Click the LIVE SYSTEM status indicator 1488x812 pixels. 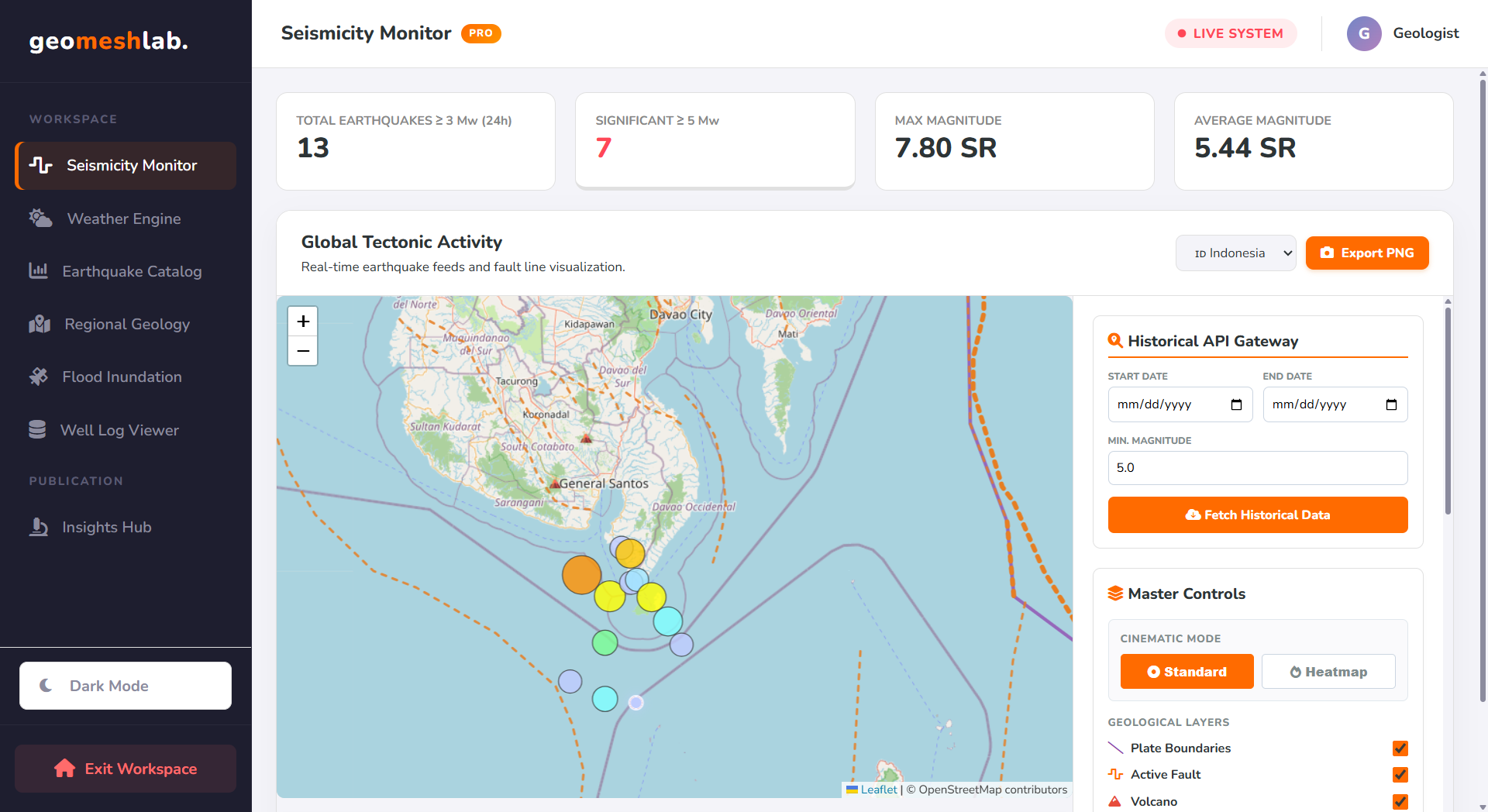click(x=1231, y=33)
